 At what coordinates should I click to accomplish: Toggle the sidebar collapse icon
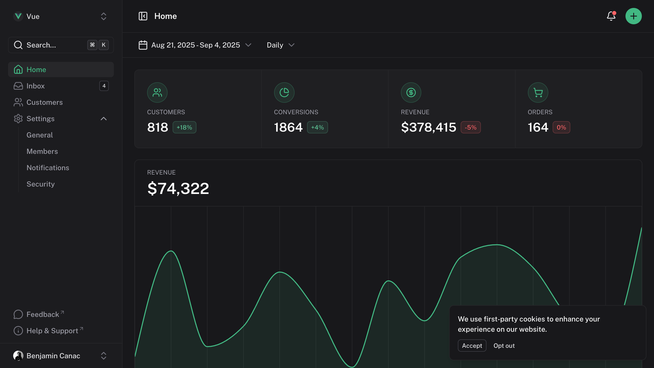click(143, 16)
